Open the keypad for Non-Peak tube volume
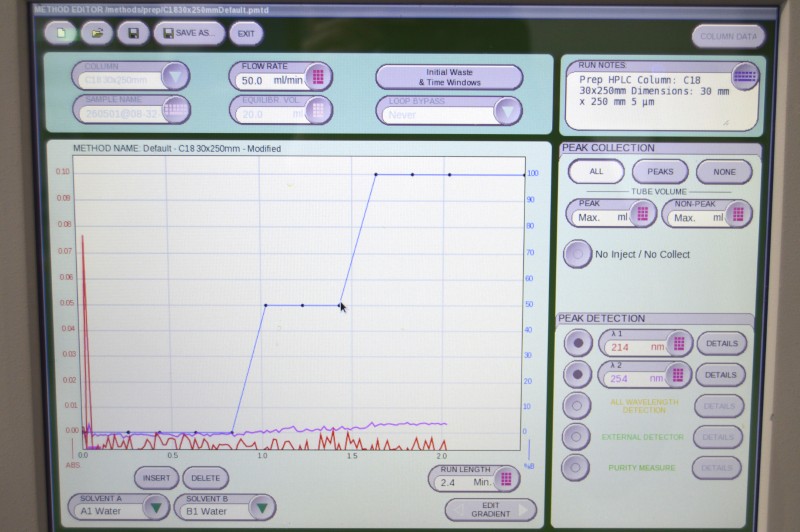 coord(738,214)
